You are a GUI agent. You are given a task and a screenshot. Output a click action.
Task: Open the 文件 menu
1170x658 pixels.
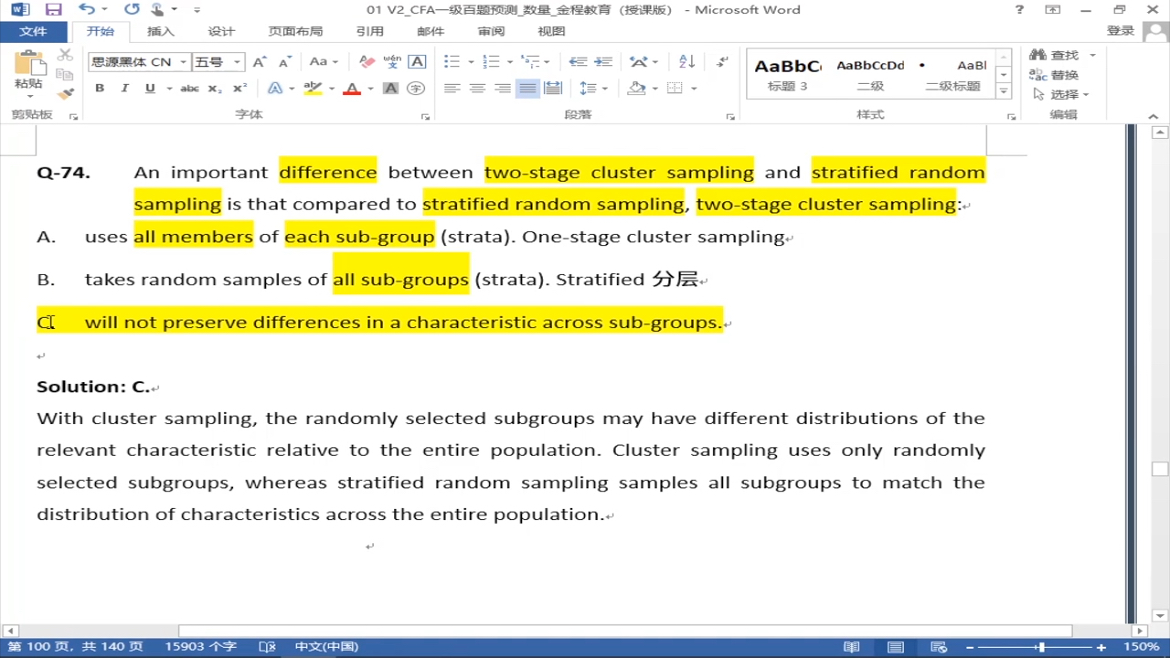pyautogui.click(x=33, y=32)
